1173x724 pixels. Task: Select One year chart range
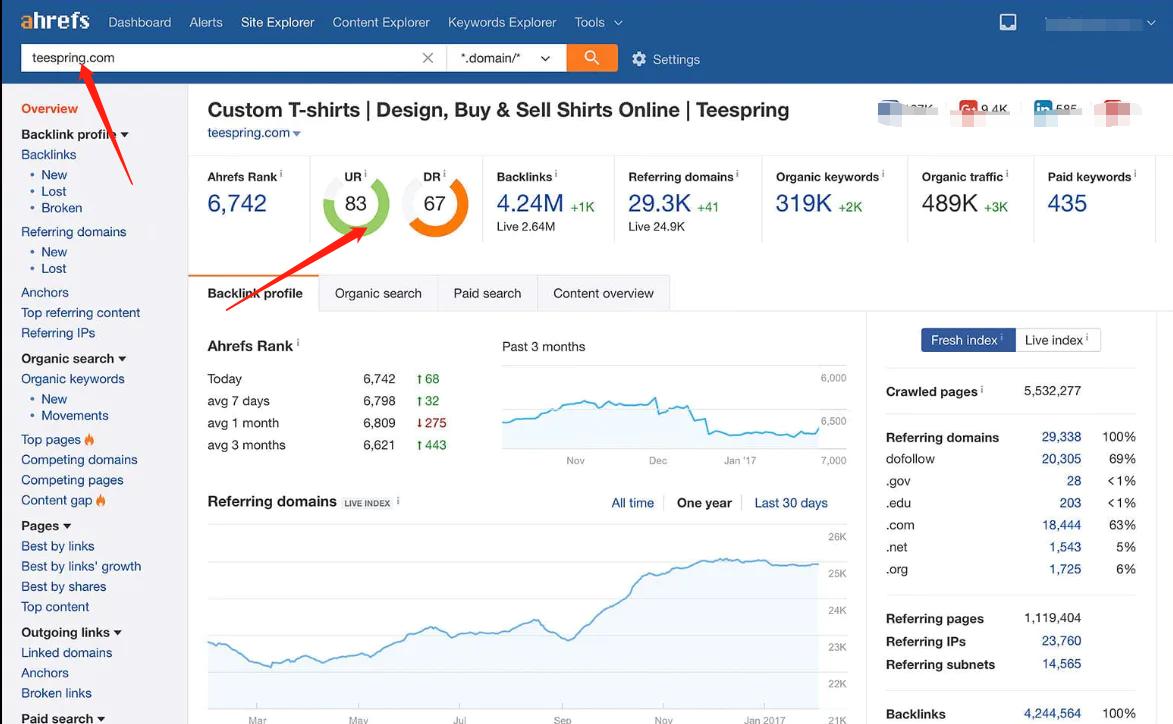(704, 503)
